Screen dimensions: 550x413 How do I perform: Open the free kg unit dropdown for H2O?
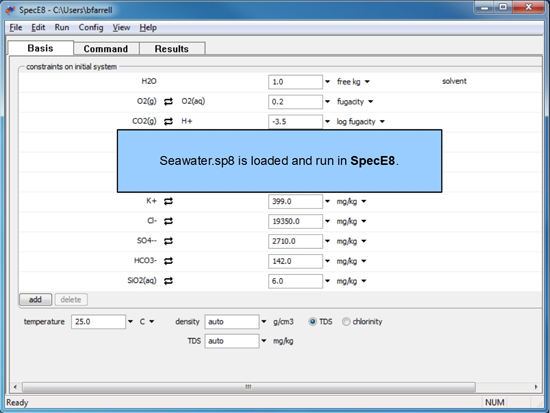367,82
